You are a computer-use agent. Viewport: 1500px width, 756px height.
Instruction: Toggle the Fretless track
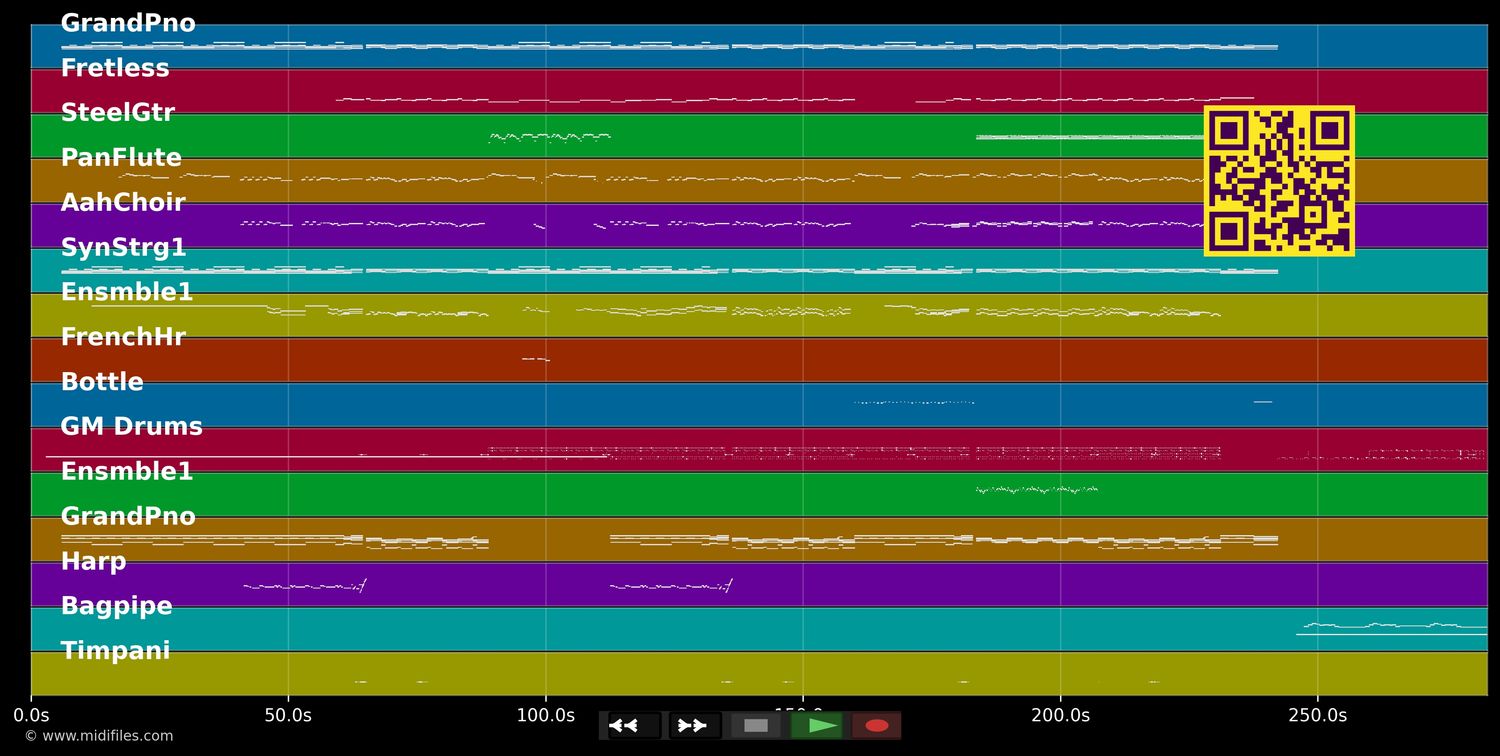pyautogui.click(x=115, y=67)
